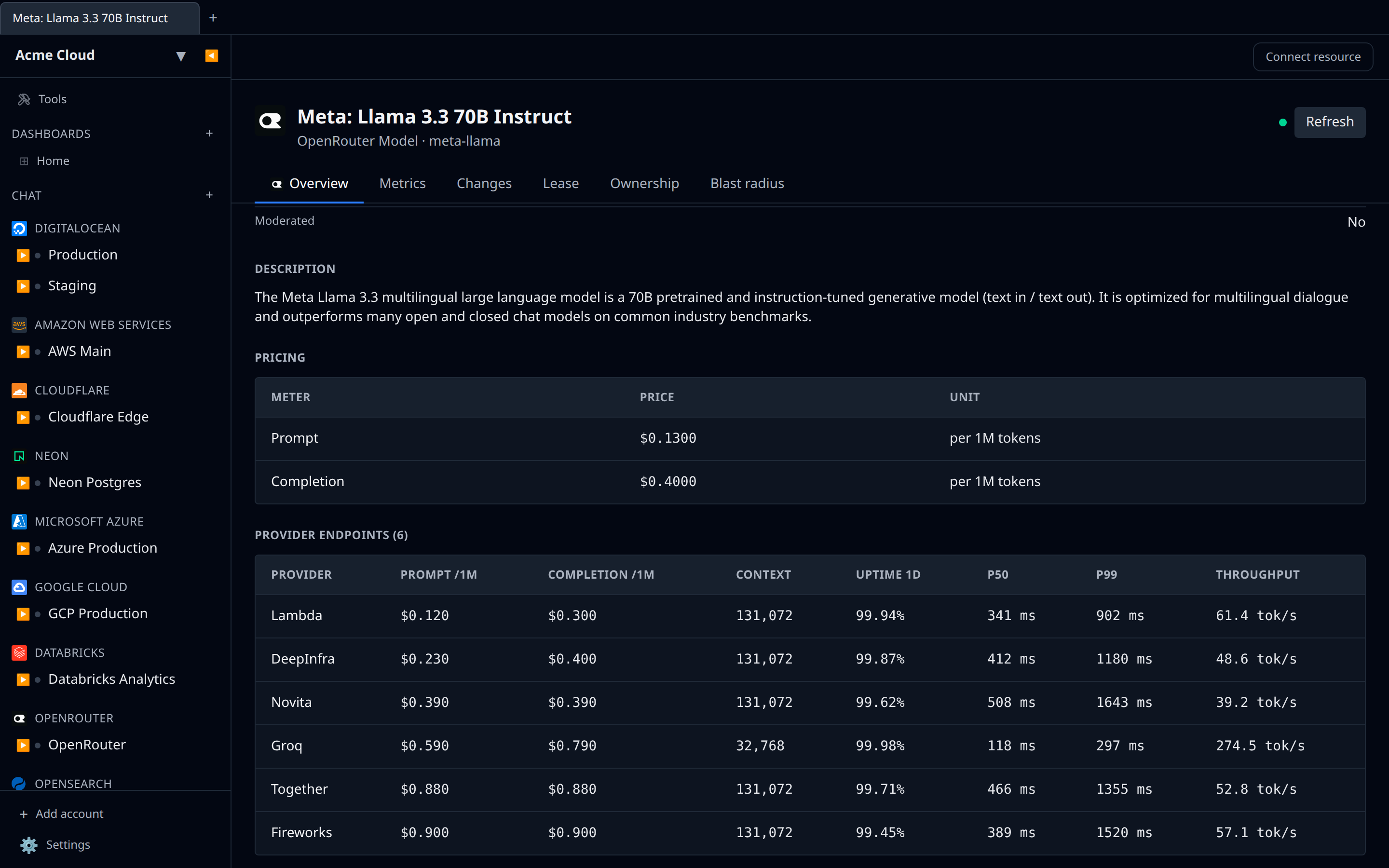
Task: Click the Prompt price $0.1300 cell
Action: coord(667,438)
